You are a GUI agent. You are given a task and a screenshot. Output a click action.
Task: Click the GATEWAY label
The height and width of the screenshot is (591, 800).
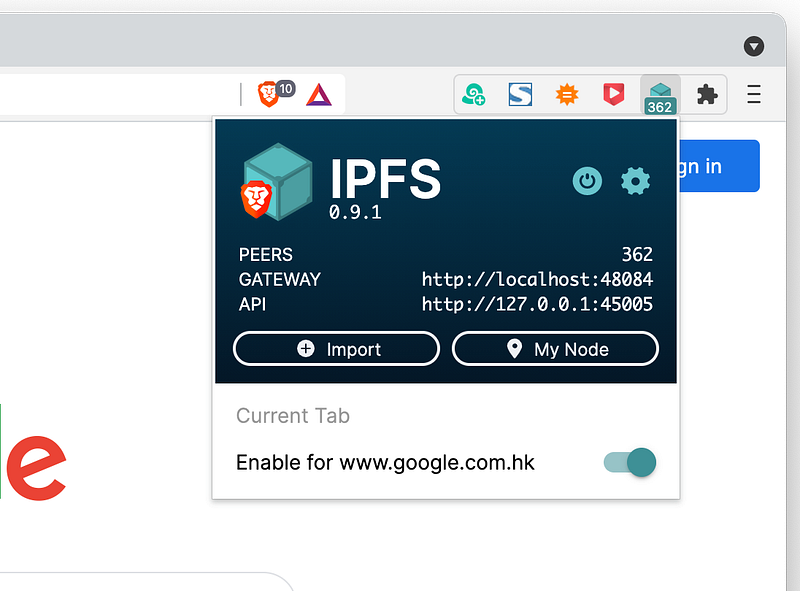tap(280, 279)
